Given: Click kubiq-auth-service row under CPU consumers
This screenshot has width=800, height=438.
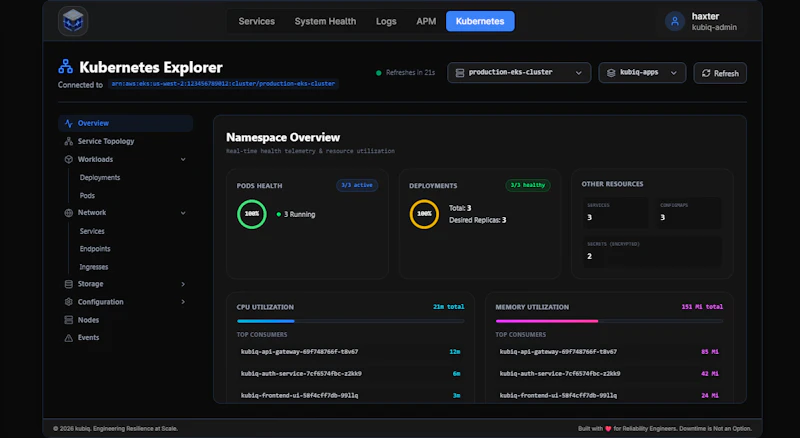Looking at the screenshot, I should (x=351, y=374).
